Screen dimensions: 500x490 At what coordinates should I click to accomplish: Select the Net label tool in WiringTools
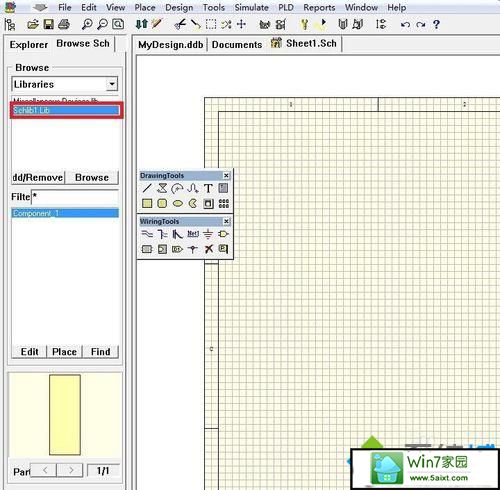[x=193, y=234]
